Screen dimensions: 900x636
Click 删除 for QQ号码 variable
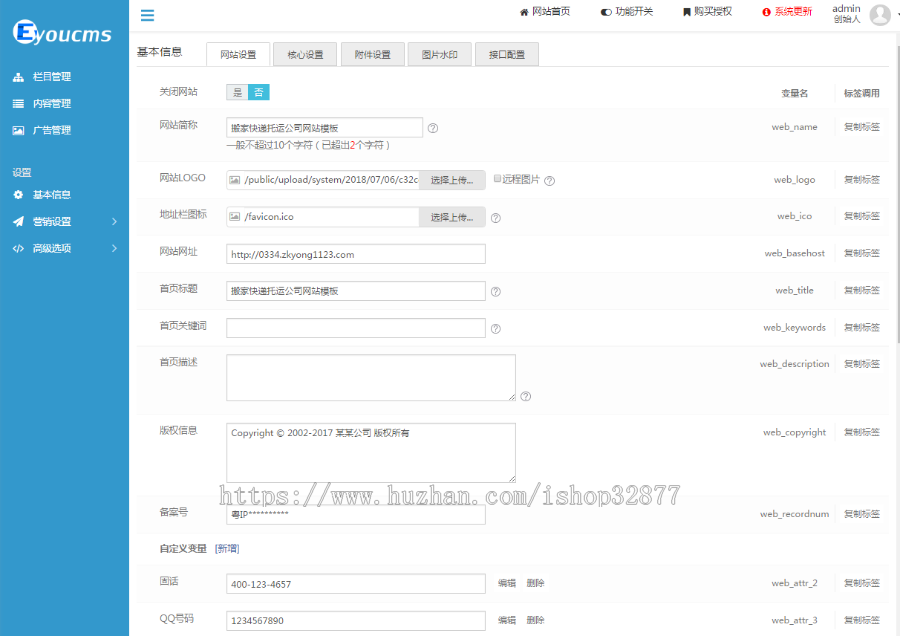535,621
